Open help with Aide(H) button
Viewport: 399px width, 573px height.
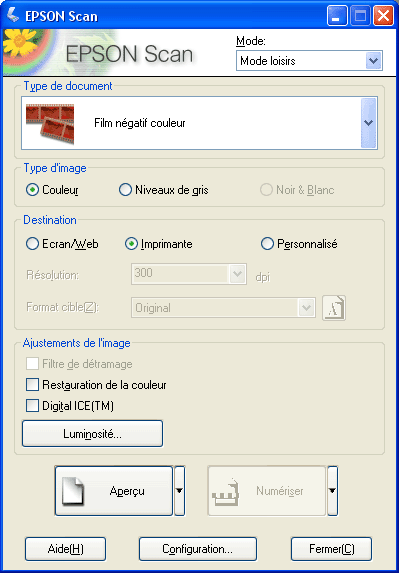(x=65, y=549)
